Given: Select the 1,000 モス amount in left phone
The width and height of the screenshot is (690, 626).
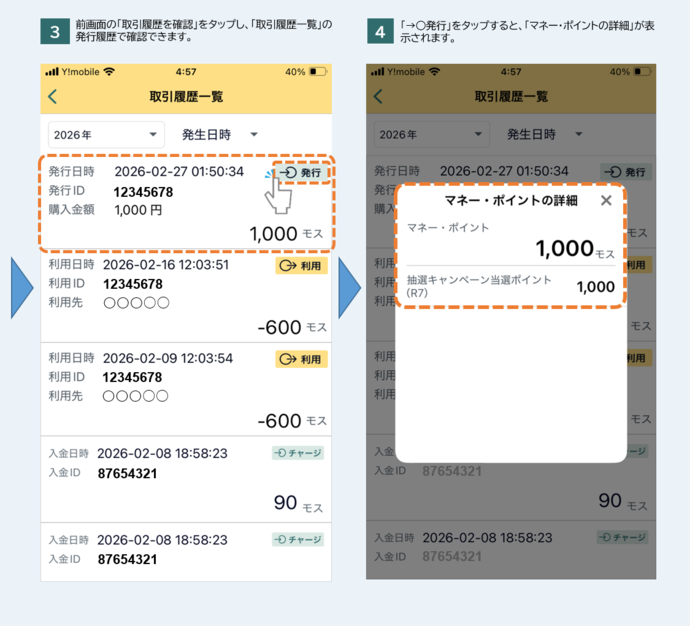Looking at the screenshot, I should point(286,234).
